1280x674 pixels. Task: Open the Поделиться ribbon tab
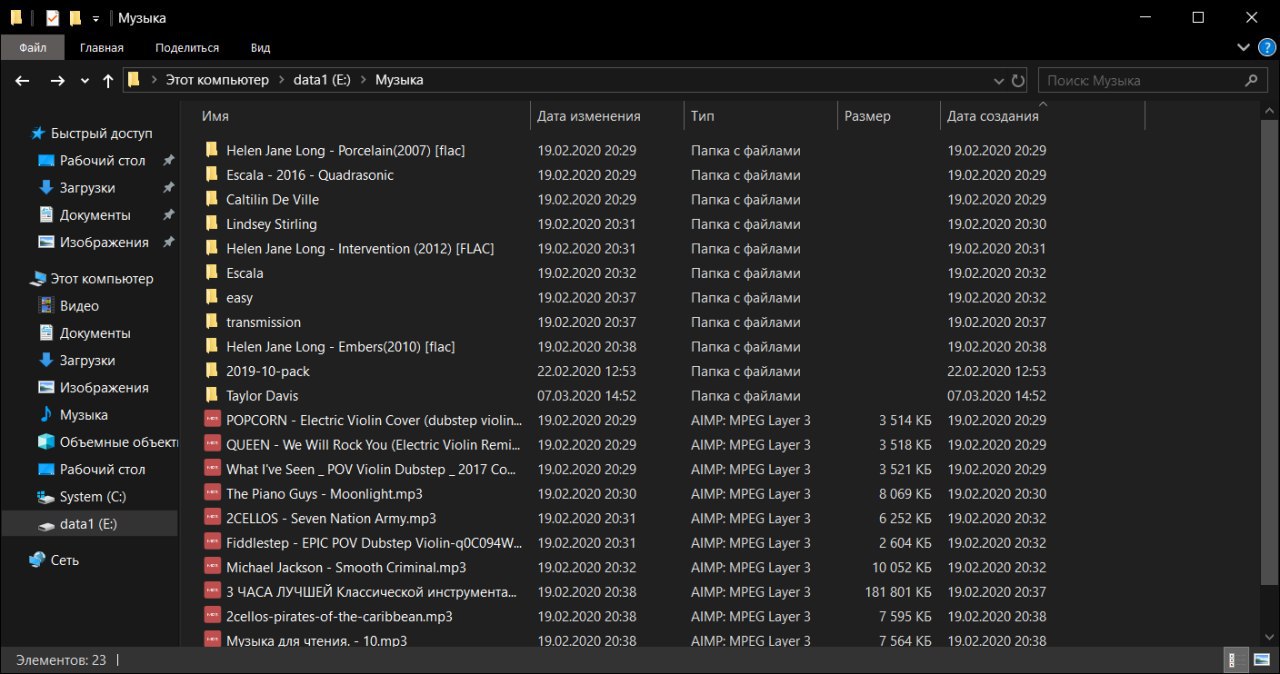pyautogui.click(x=187, y=47)
